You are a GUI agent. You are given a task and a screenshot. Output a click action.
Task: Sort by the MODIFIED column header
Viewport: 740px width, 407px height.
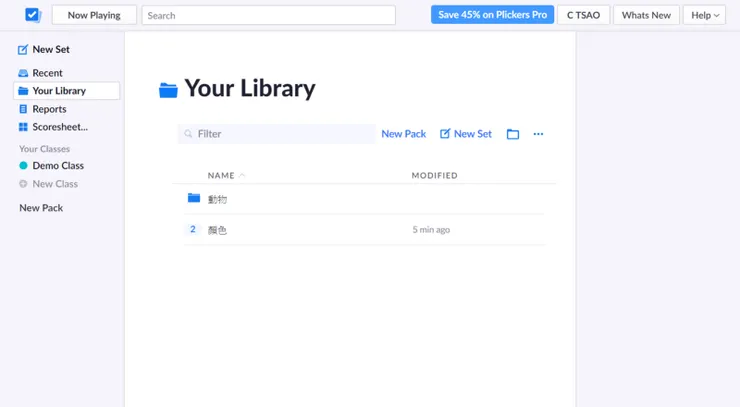pos(434,176)
